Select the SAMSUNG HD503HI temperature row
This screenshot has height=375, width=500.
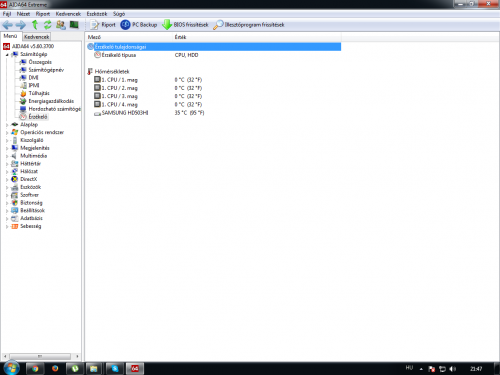[x=214, y=113]
